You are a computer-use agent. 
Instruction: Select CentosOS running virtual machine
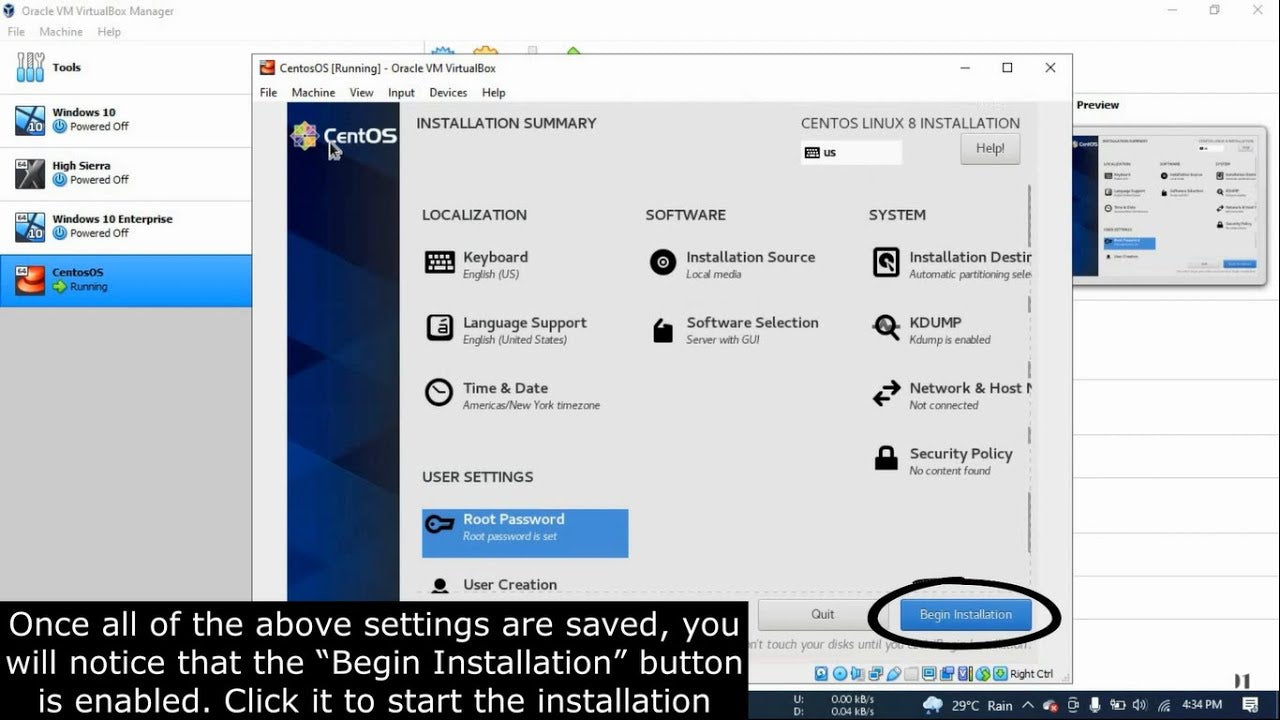(125, 280)
